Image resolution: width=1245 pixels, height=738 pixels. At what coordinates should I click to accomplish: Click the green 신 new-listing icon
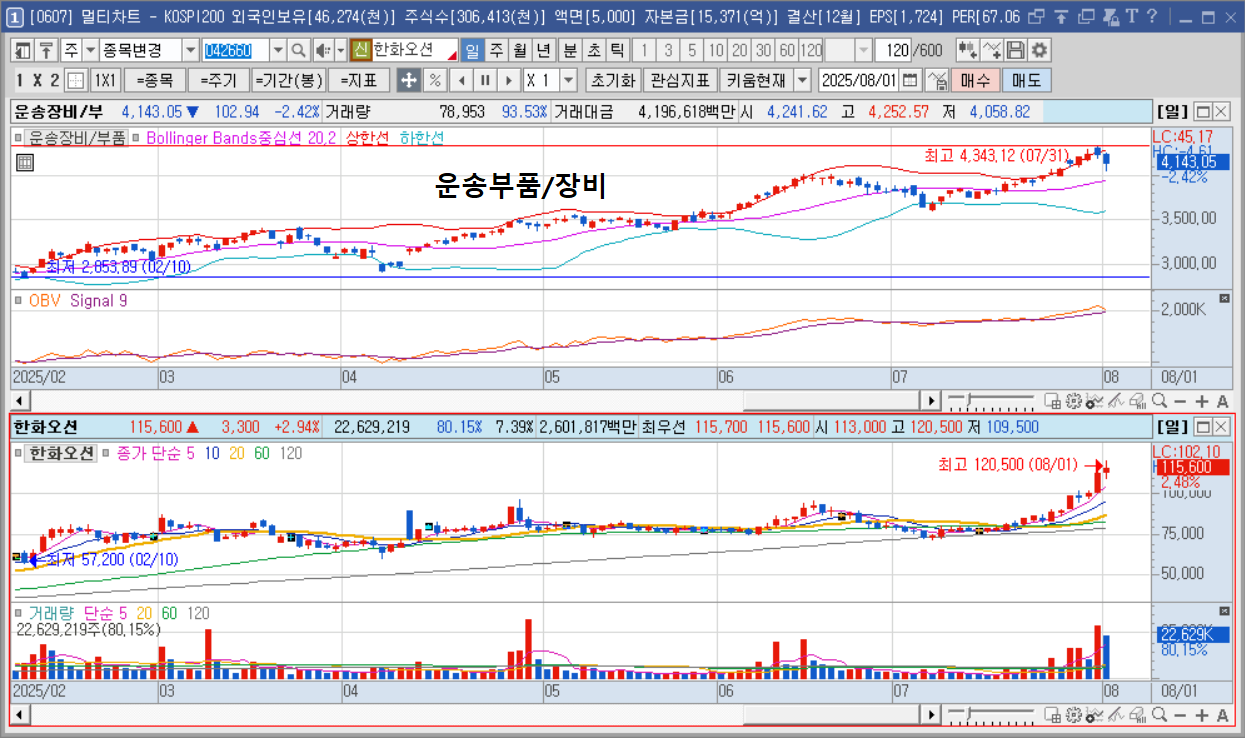361,50
